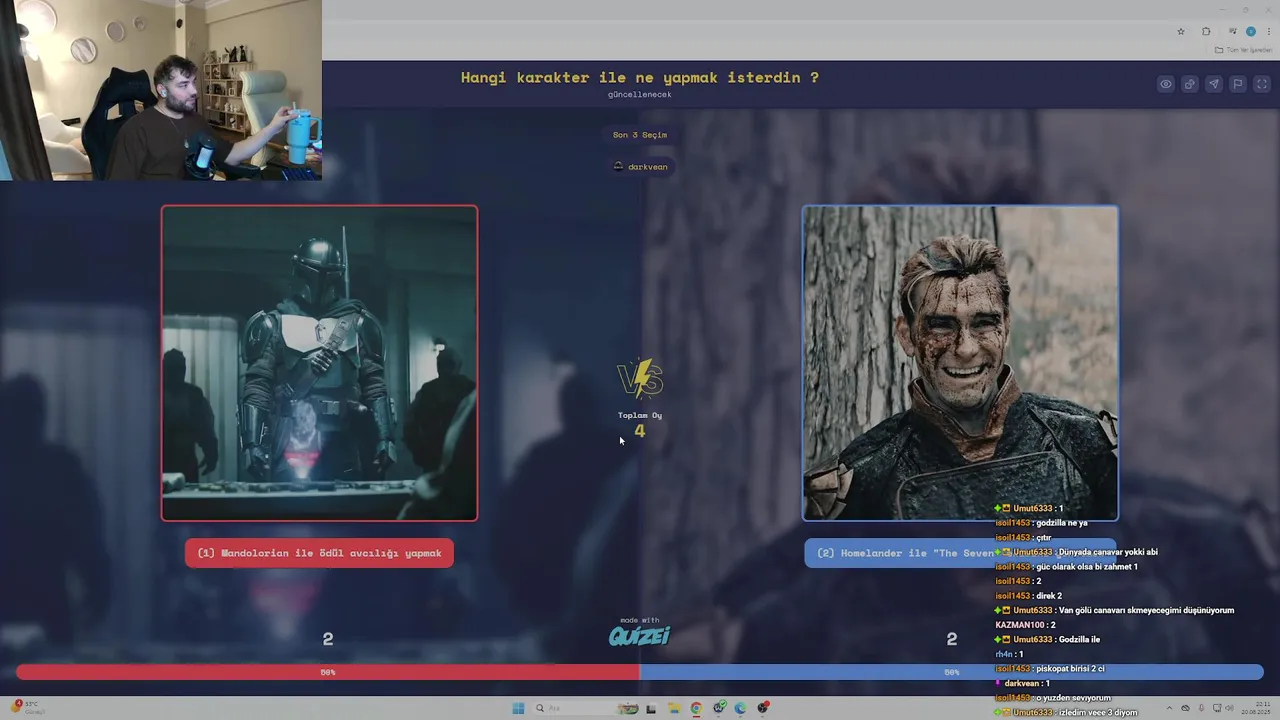
Task: Open the network tray icon
Action: point(1216,708)
